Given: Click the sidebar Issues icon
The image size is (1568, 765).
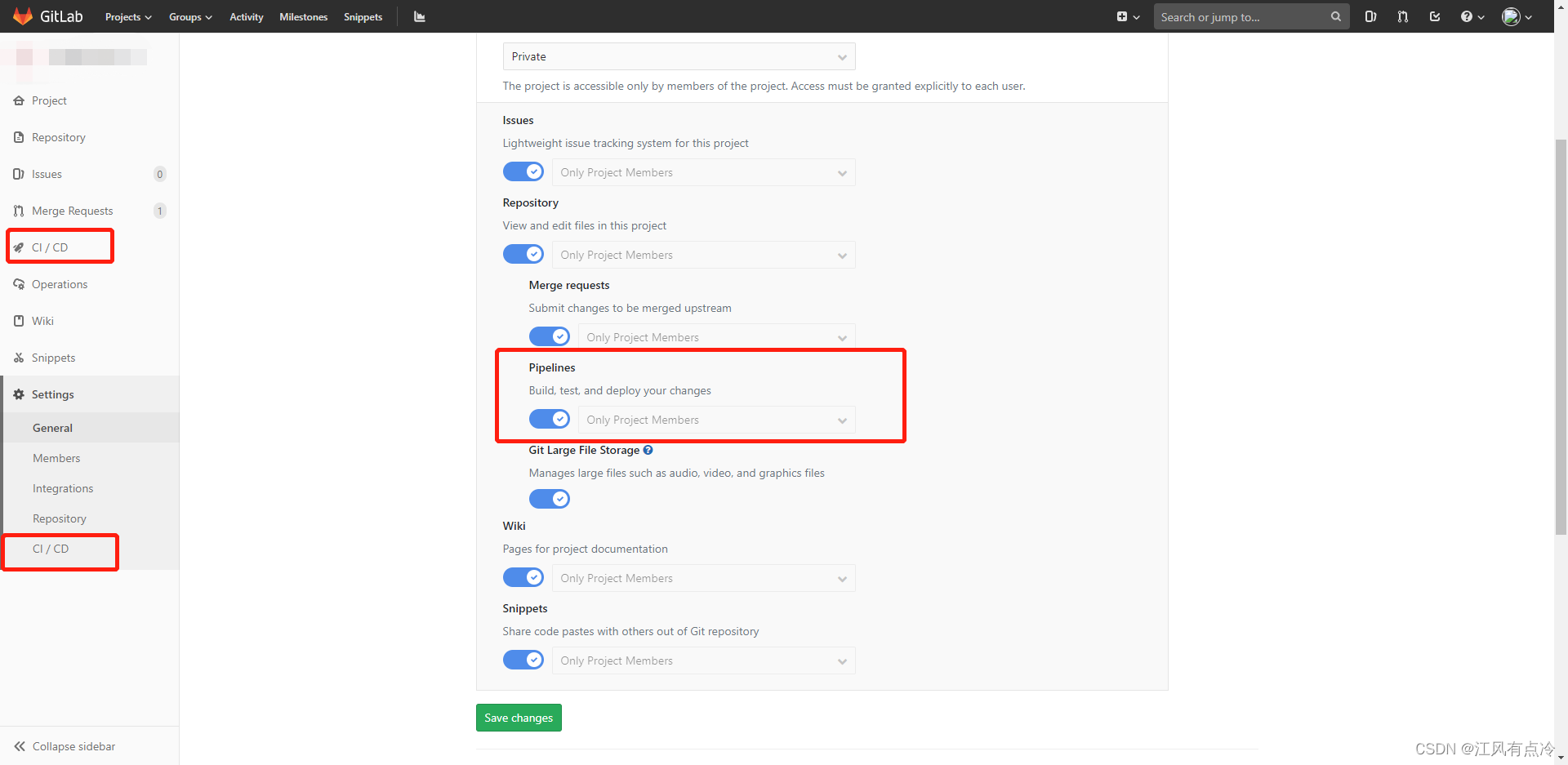Looking at the screenshot, I should click(19, 174).
